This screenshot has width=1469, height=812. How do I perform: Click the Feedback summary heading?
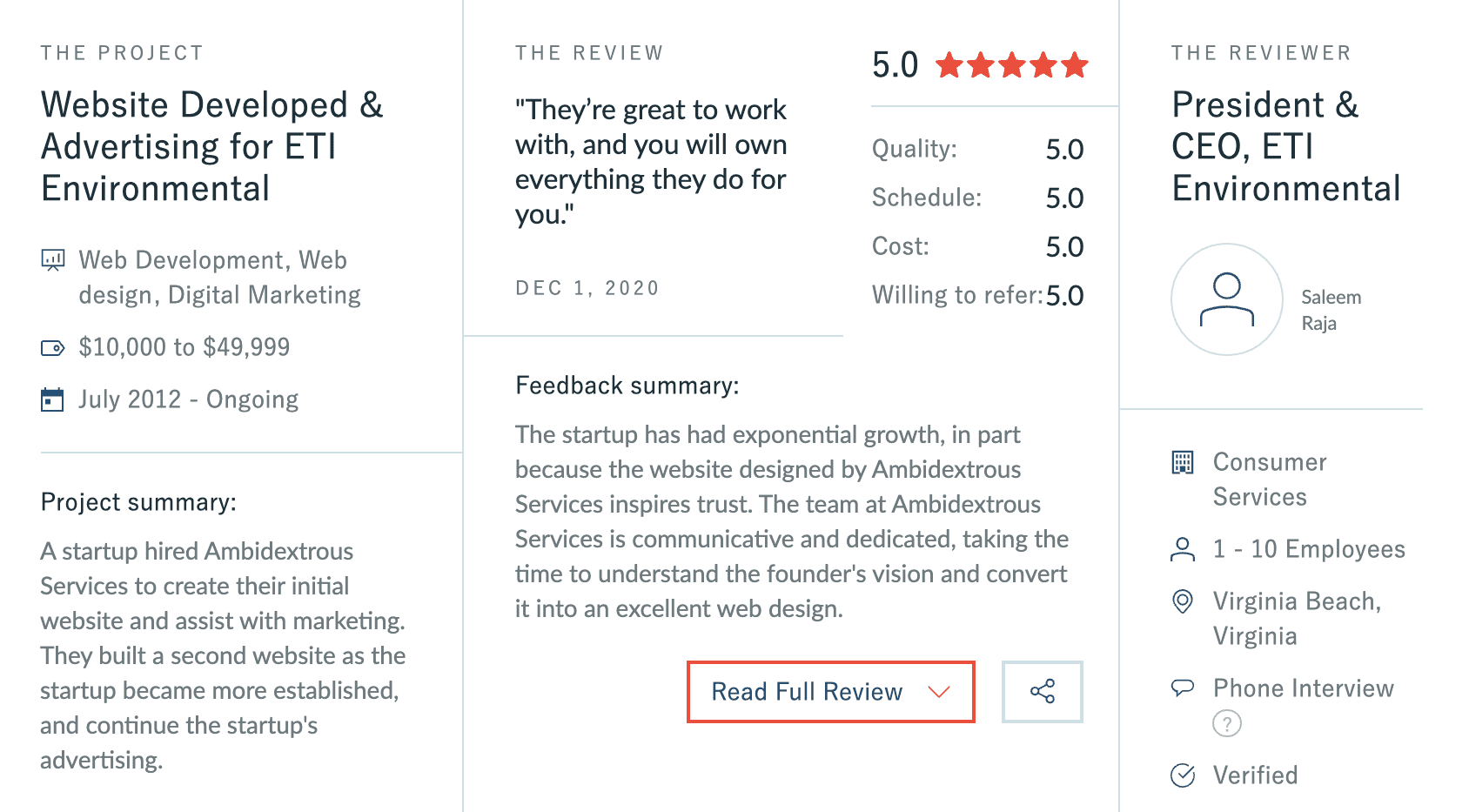[x=627, y=386]
